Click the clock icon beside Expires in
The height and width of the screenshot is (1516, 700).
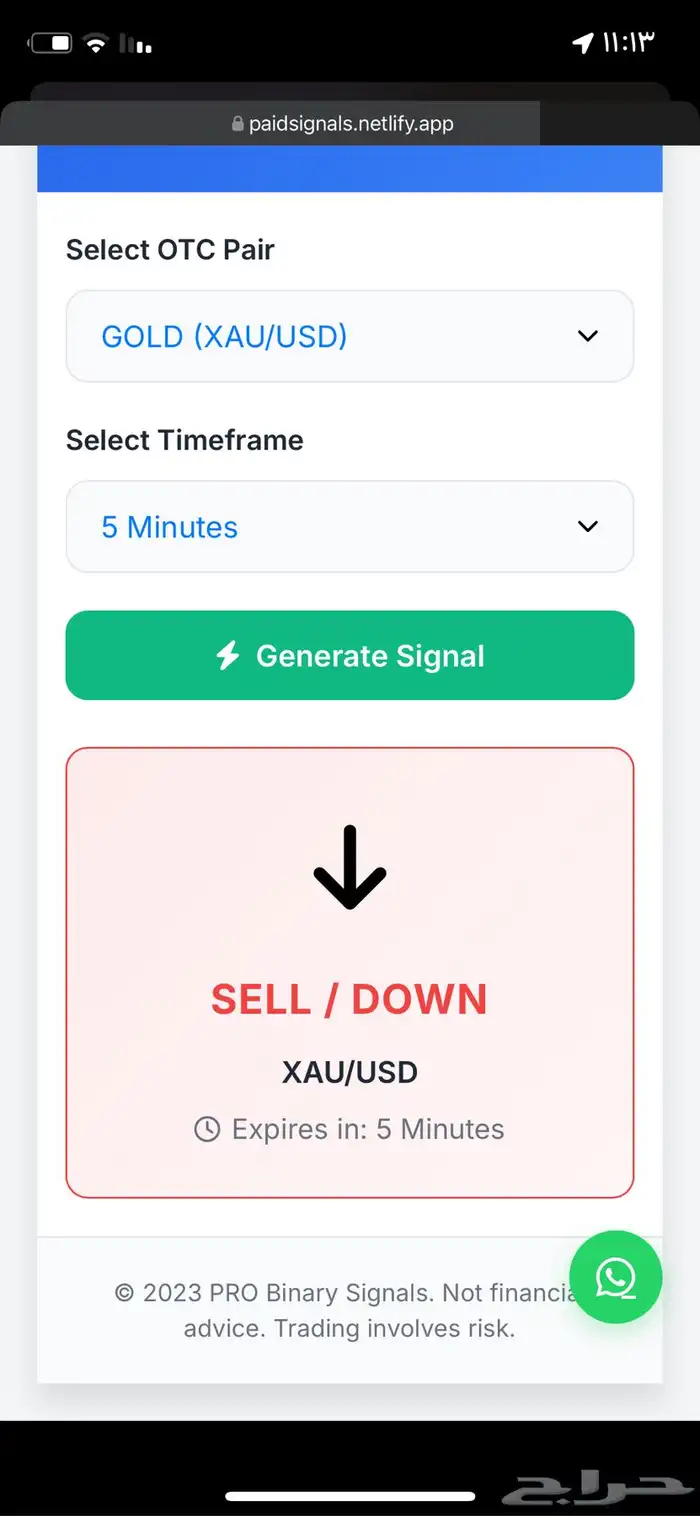point(207,1130)
